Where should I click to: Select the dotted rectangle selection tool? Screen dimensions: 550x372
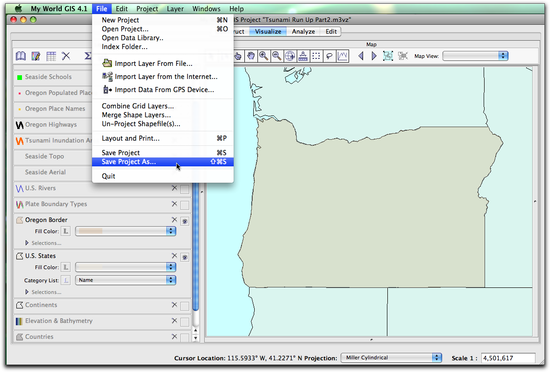click(x=316, y=56)
